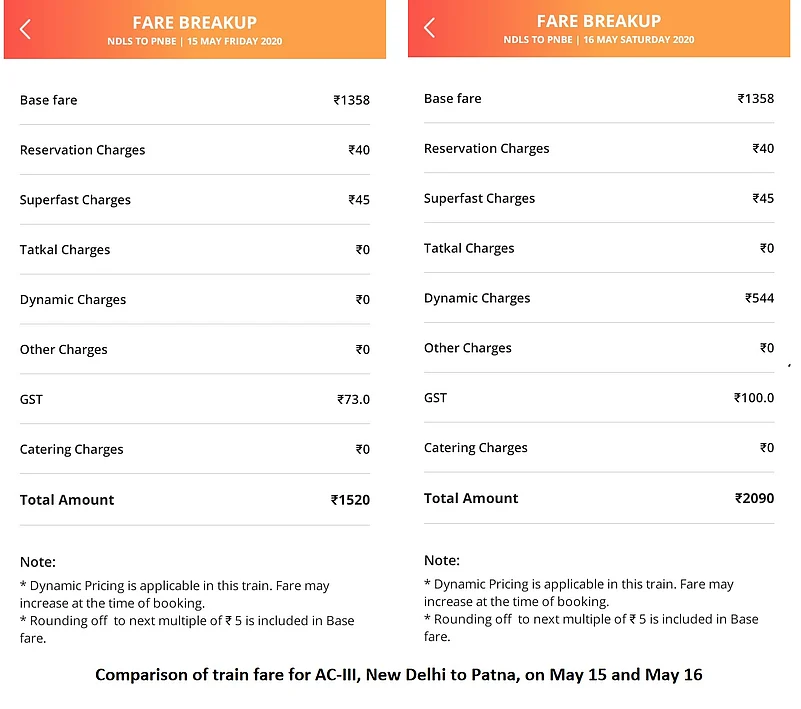The image size is (801, 709).
Task: Tap back arrow on May 15 fare breakup
Action: tap(26, 30)
